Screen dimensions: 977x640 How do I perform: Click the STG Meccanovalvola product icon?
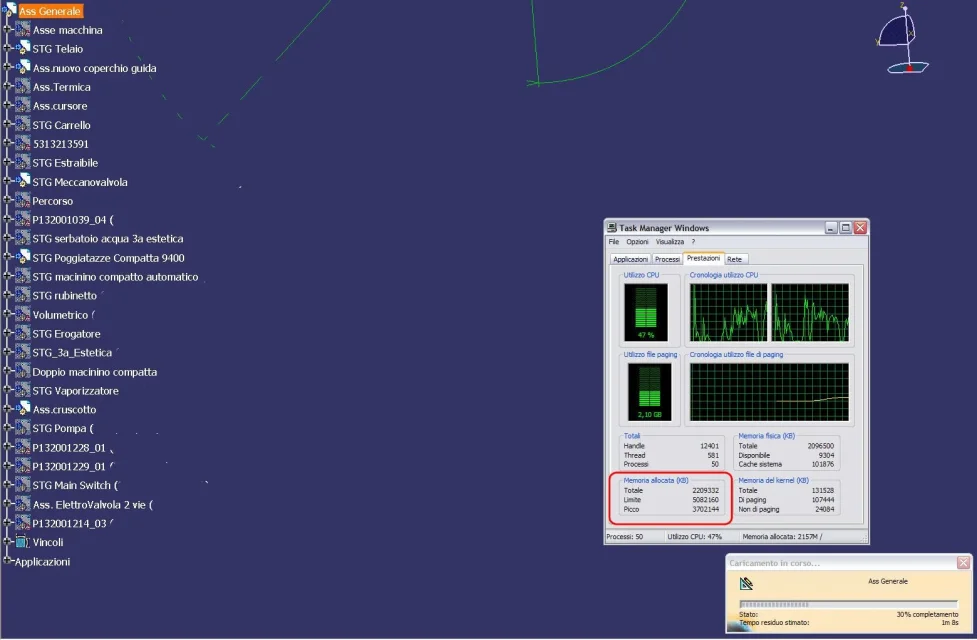[x=22, y=181]
